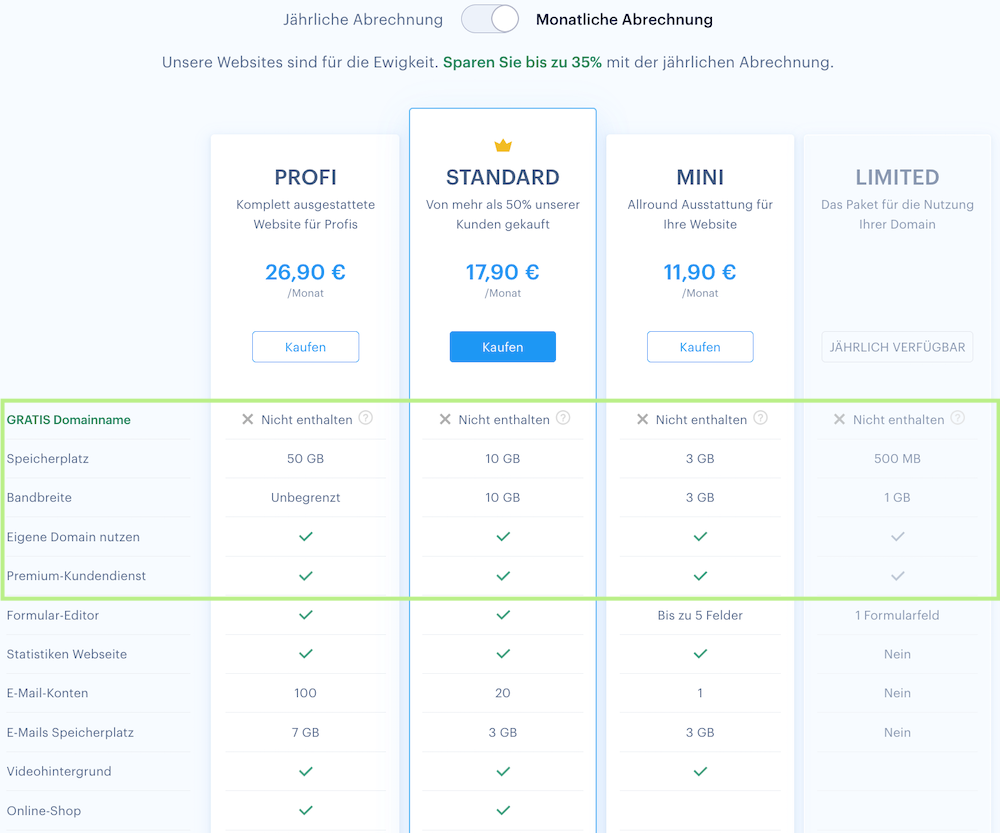Click Kaufen button for STANDARD plan
Viewport: 1000px width, 833px height.
tap(503, 347)
